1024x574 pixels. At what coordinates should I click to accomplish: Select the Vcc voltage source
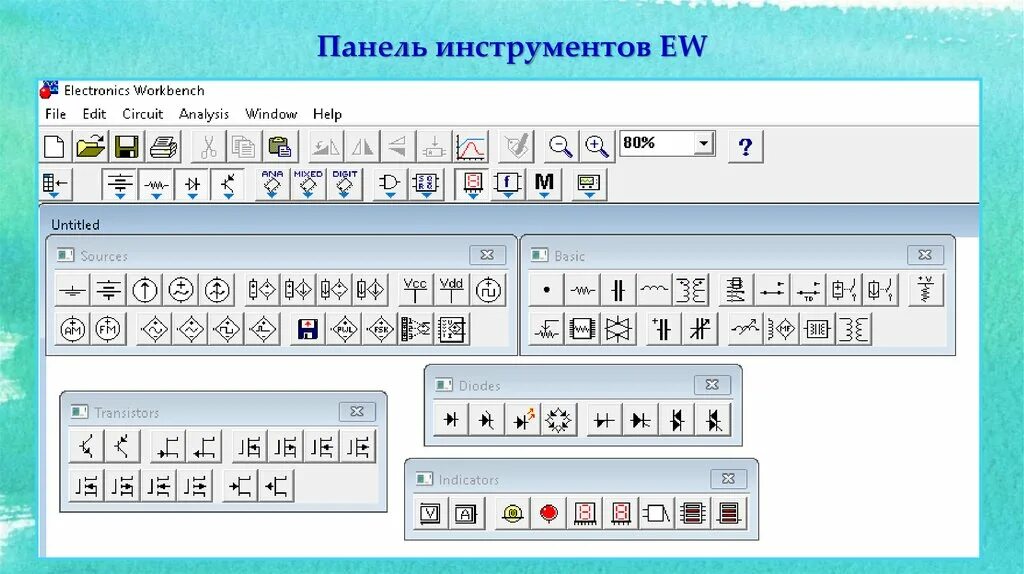pos(415,290)
